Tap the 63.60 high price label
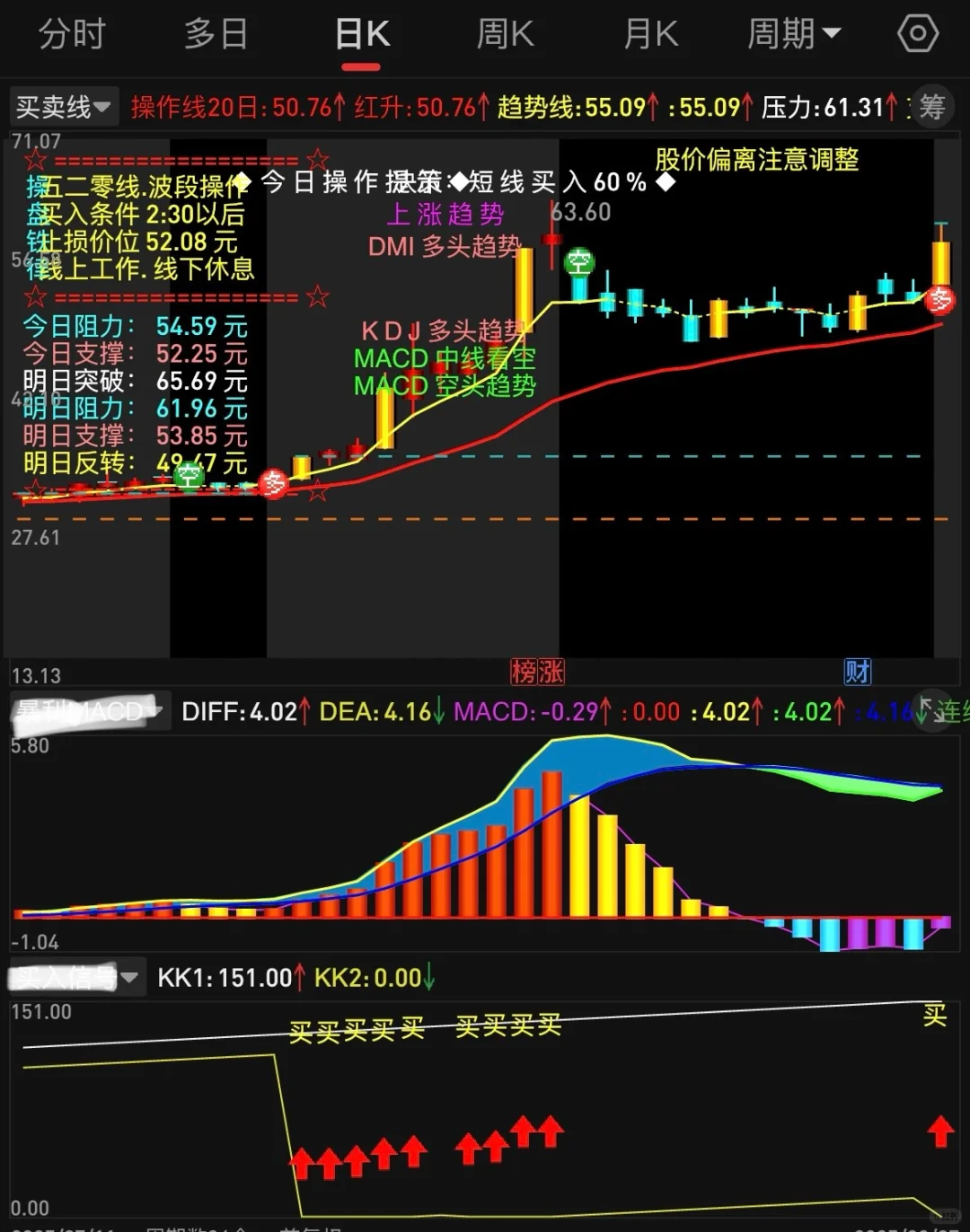970x1232 pixels. click(581, 212)
